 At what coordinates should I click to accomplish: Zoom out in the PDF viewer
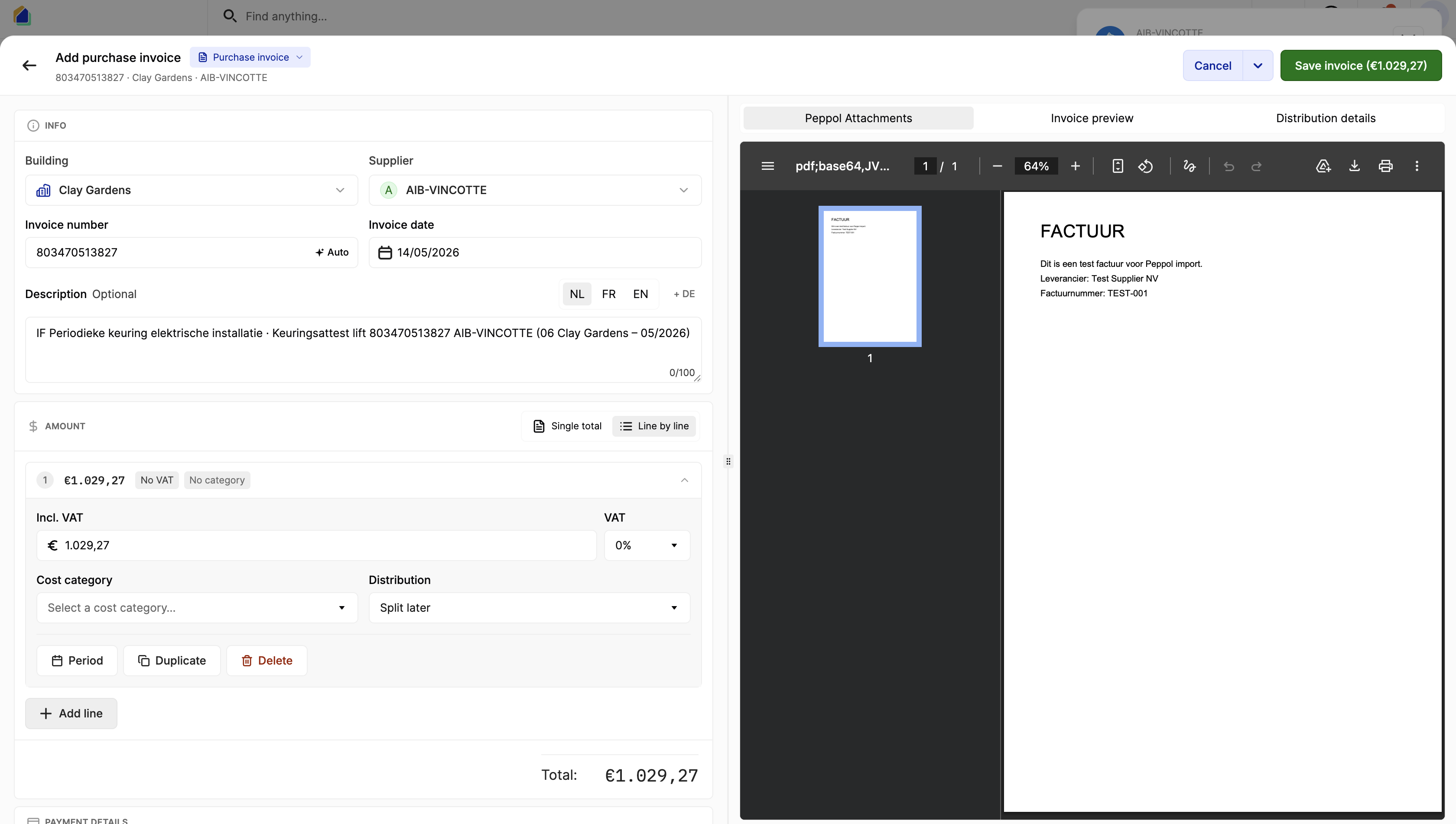click(998, 166)
